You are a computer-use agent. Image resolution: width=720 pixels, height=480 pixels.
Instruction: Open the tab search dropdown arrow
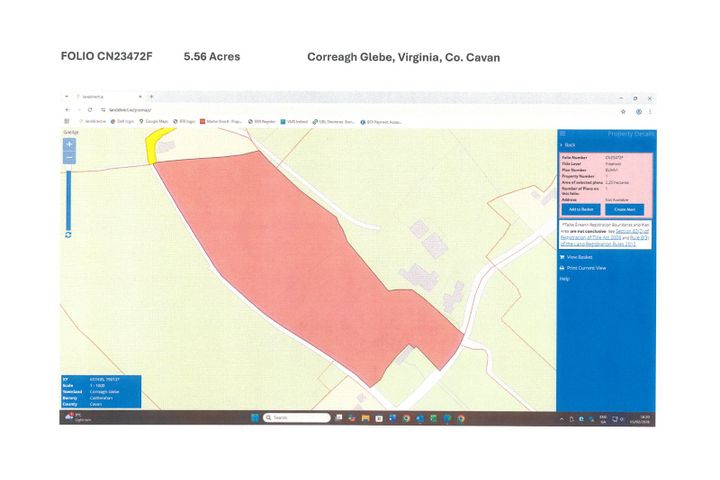point(68,99)
